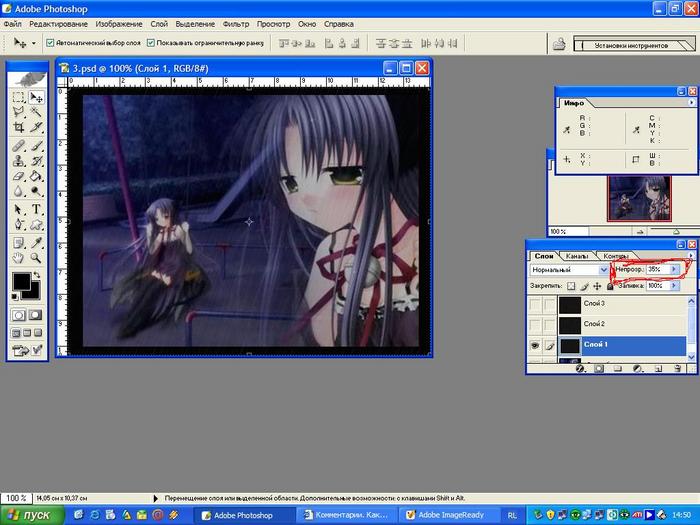Open the fill slider arrow next to 100%

[x=675, y=286]
